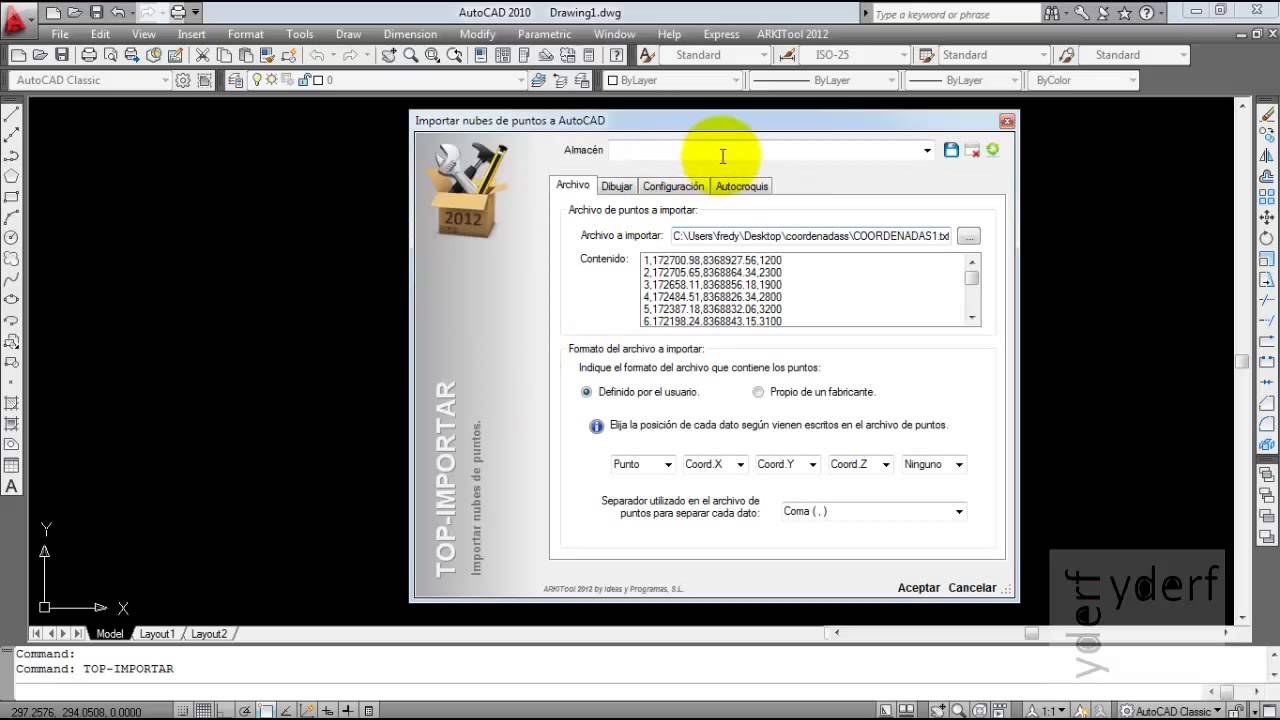Toggle the layer lightbulb on/off icon
1280x720 pixels.
click(x=257, y=80)
